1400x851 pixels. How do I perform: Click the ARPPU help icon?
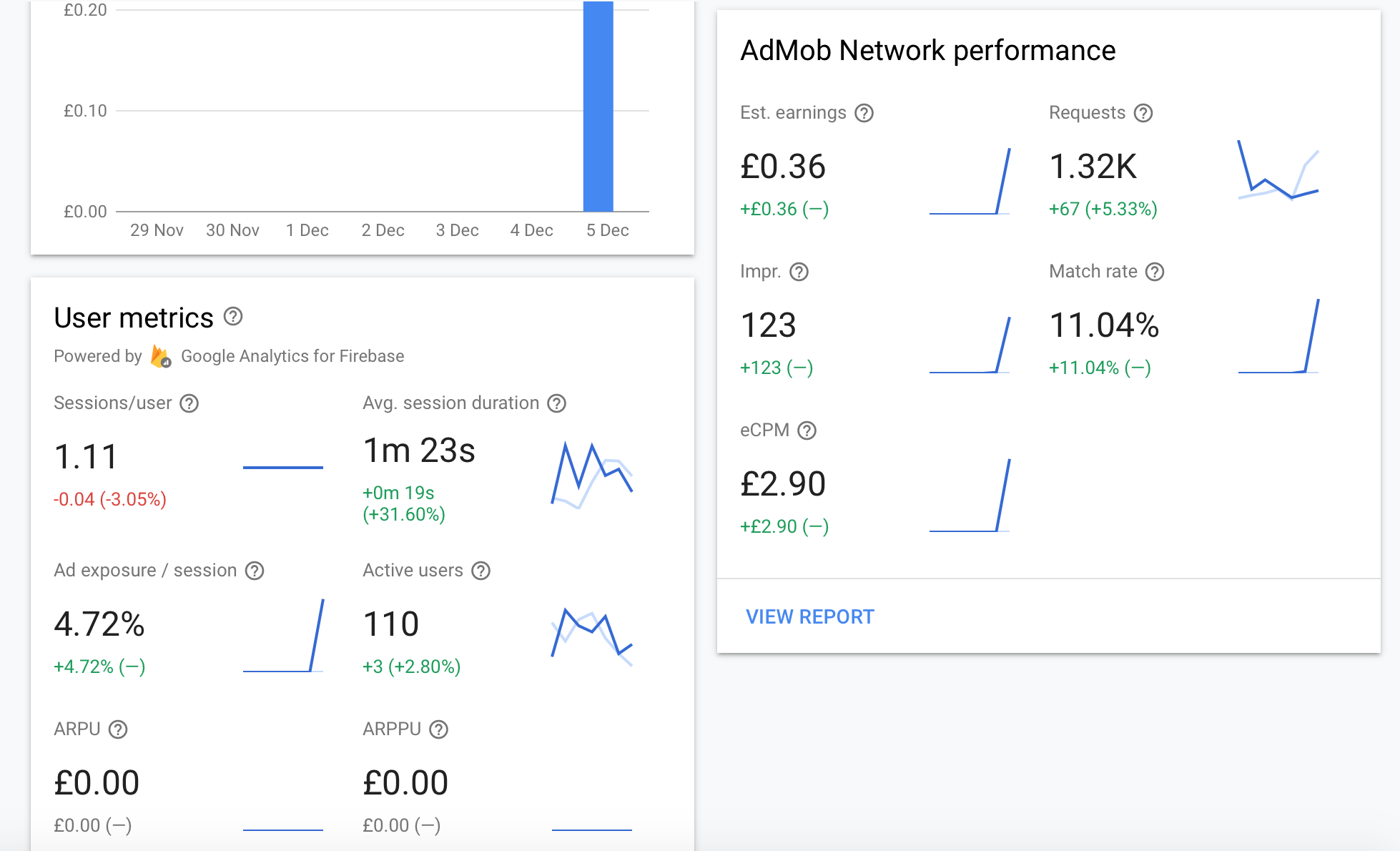coord(438,729)
